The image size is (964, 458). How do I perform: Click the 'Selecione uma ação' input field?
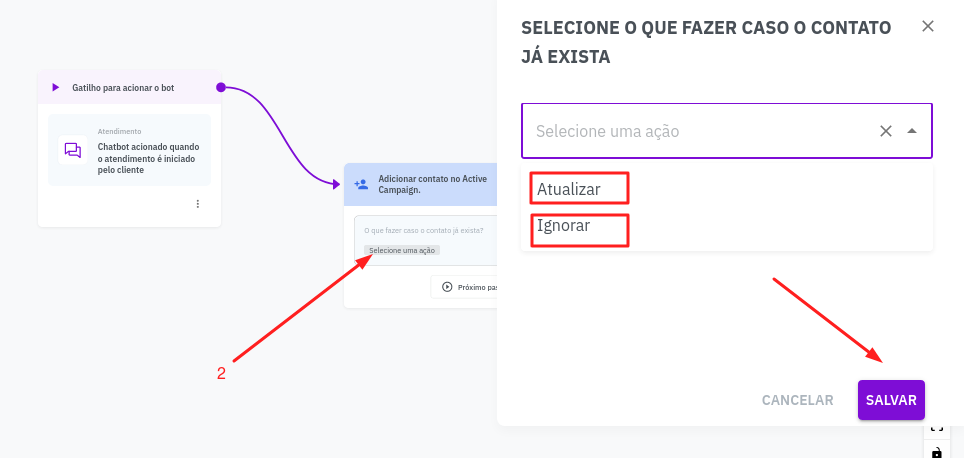(700, 131)
